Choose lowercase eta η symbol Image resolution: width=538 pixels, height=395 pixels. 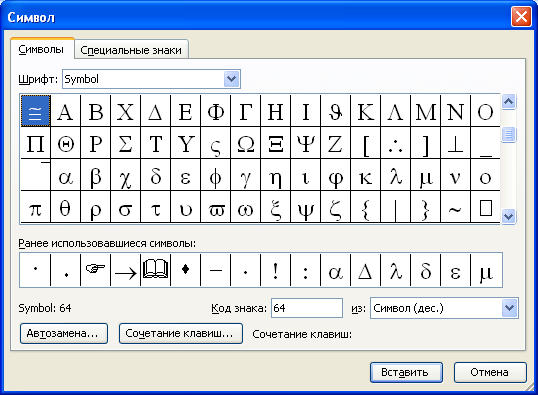click(x=276, y=175)
